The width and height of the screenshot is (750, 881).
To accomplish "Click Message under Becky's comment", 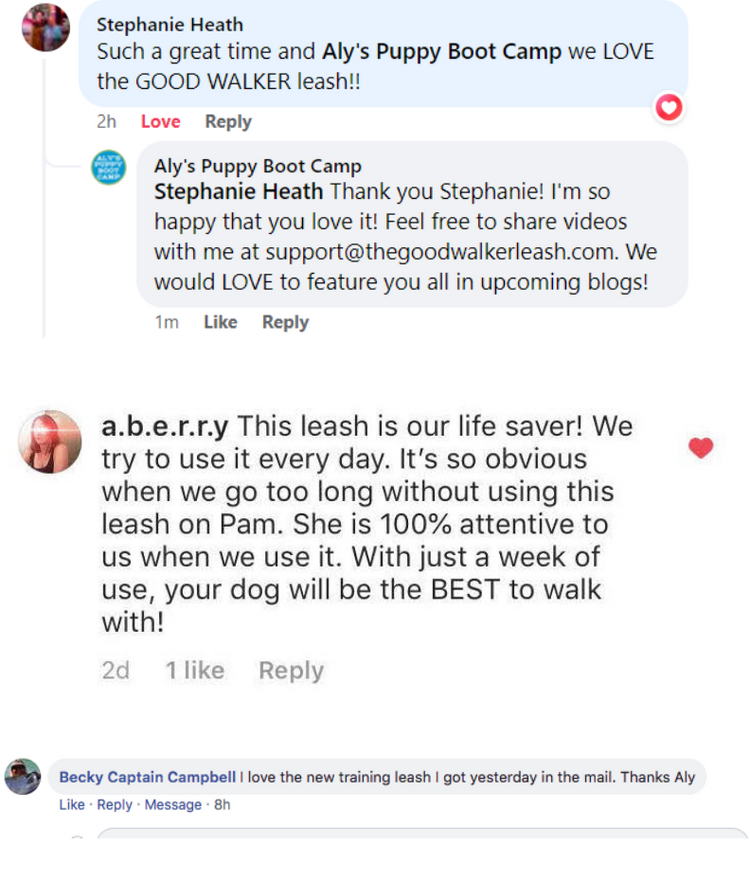I will 173,805.
